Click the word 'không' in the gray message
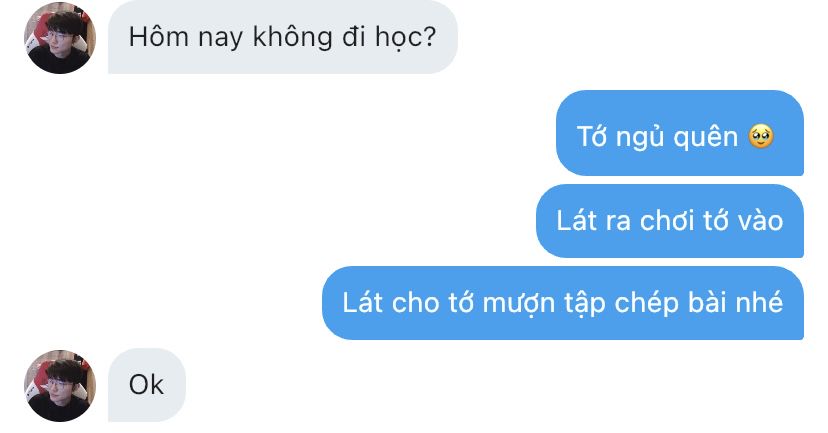 (293, 37)
